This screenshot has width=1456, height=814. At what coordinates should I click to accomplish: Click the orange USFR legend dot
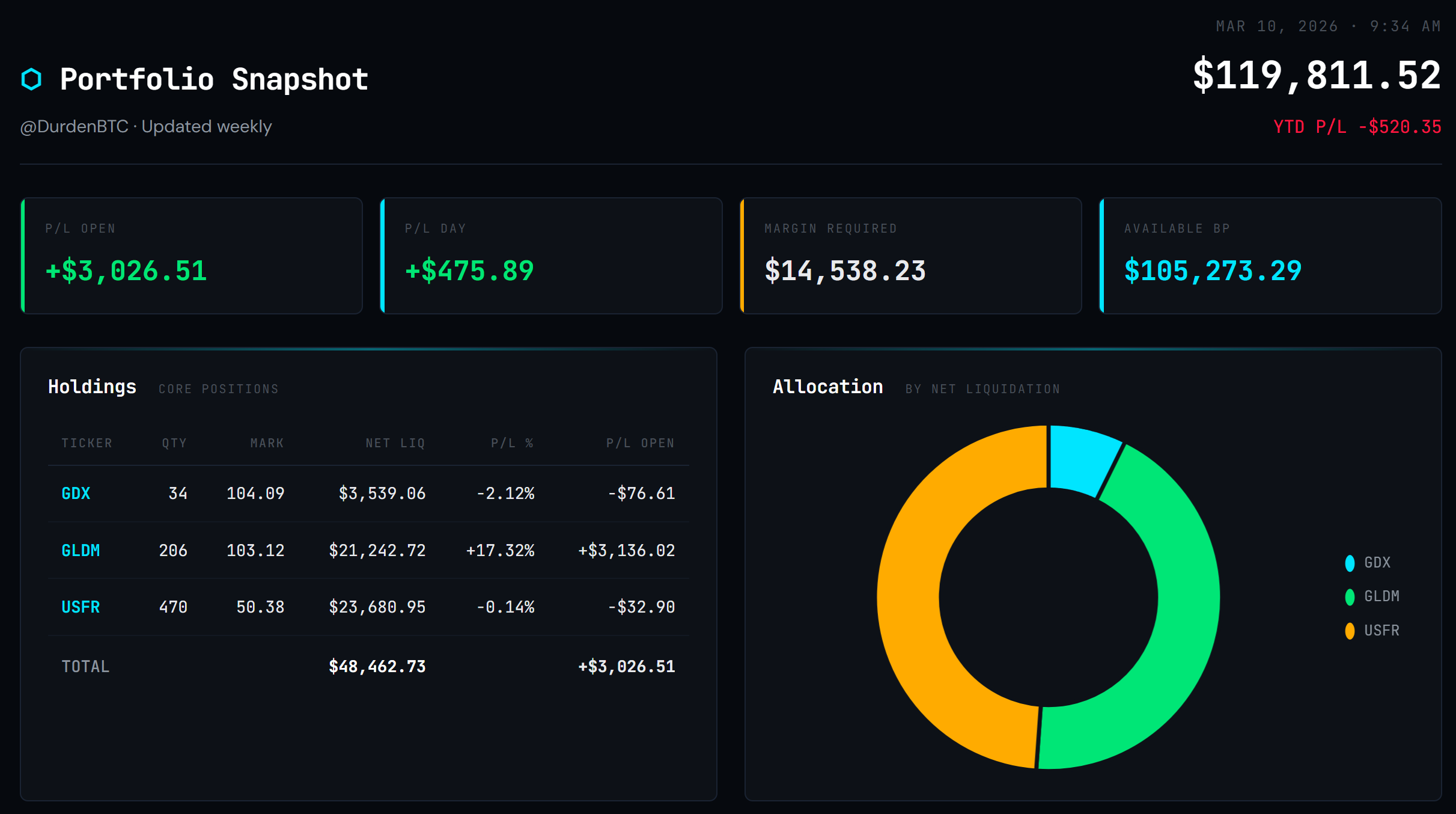coord(1350,631)
